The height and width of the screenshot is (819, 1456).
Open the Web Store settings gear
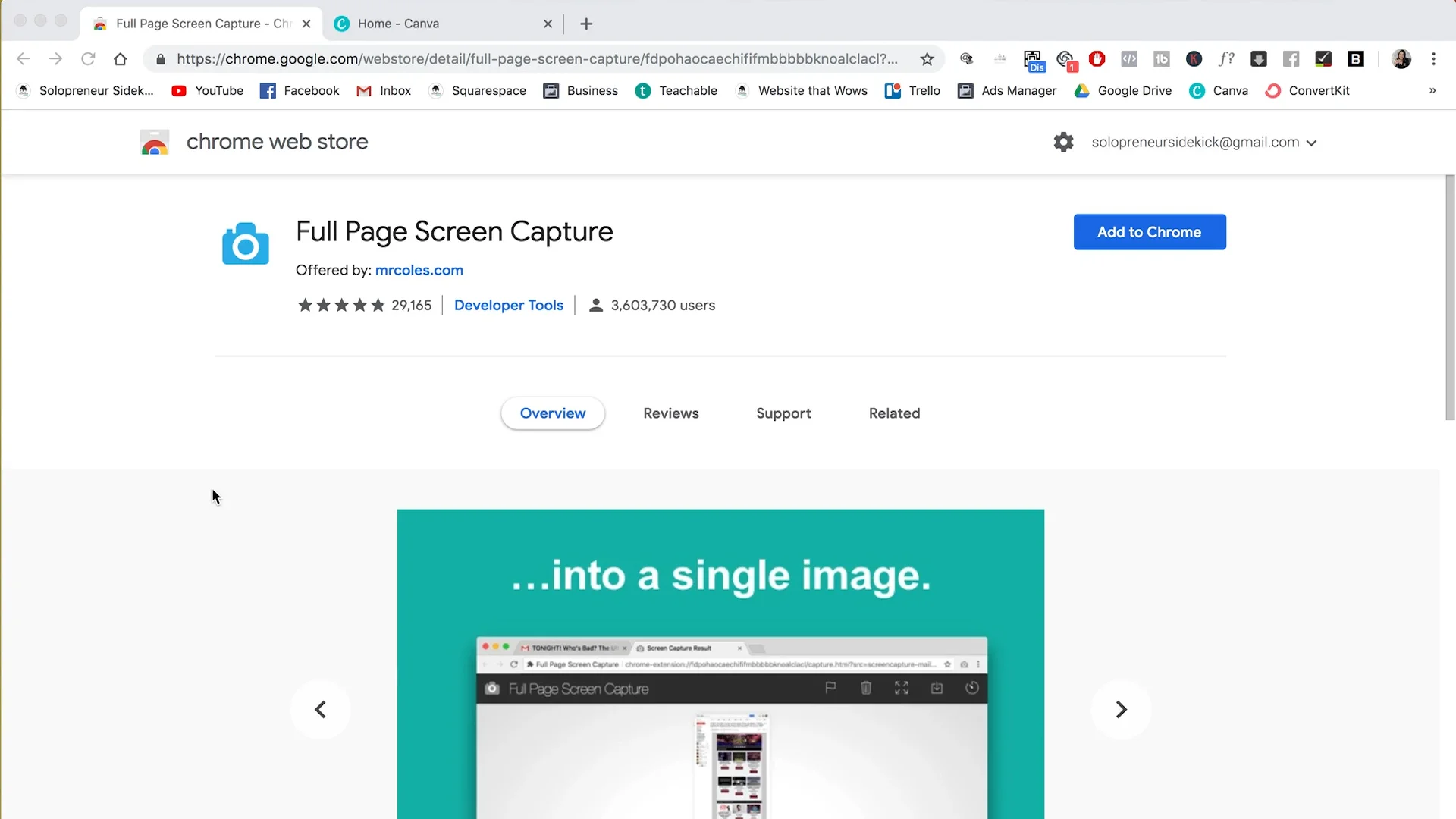pyautogui.click(x=1063, y=142)
